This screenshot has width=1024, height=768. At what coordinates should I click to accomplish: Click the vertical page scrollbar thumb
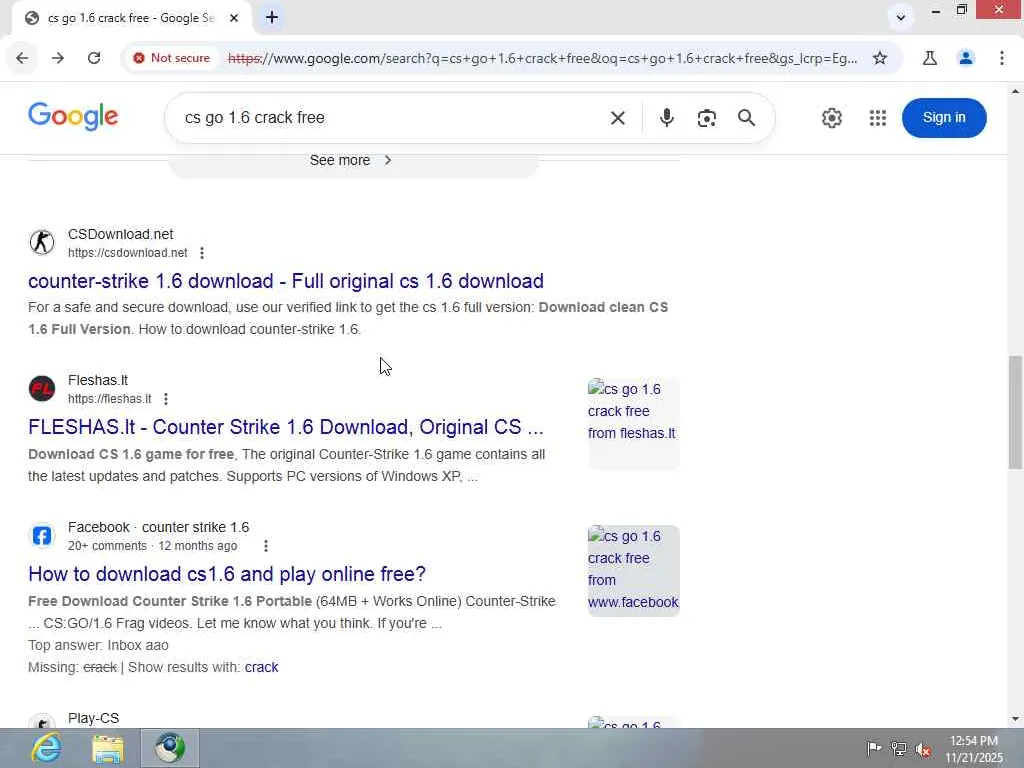[x=1015, y=412]
